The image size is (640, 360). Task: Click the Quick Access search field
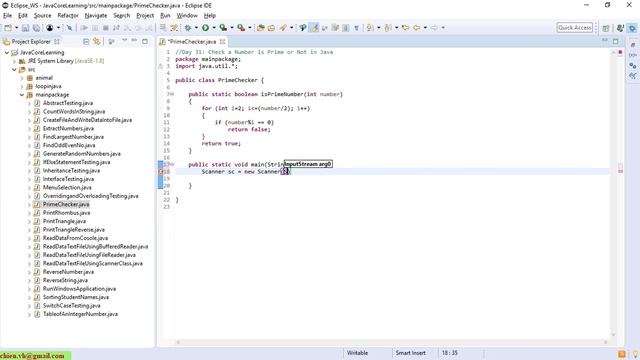[x=575, y=28]
